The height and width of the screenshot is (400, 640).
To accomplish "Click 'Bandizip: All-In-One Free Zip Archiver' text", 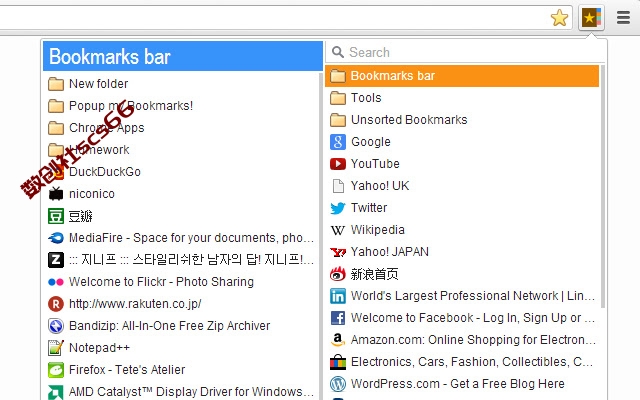I will (169, 326).
